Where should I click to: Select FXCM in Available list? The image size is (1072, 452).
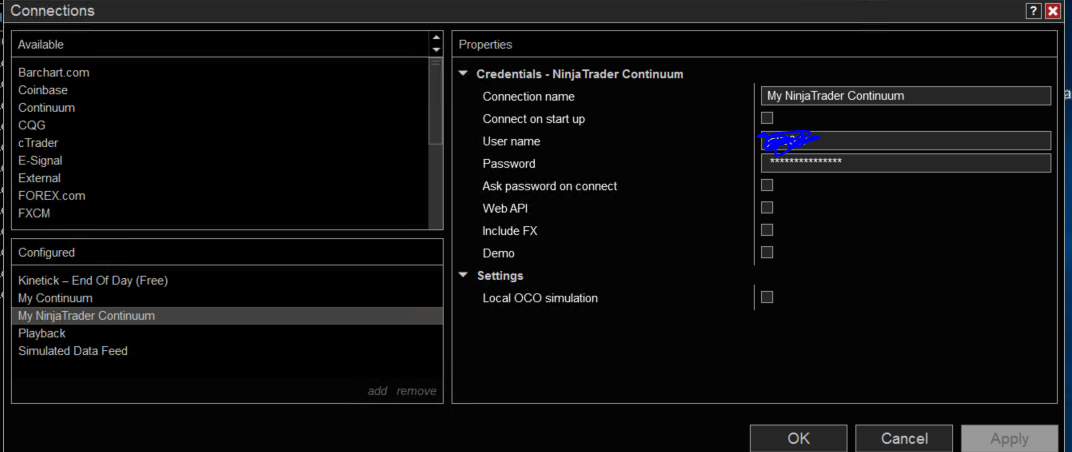pyautogui.click(x=34, y=213)
